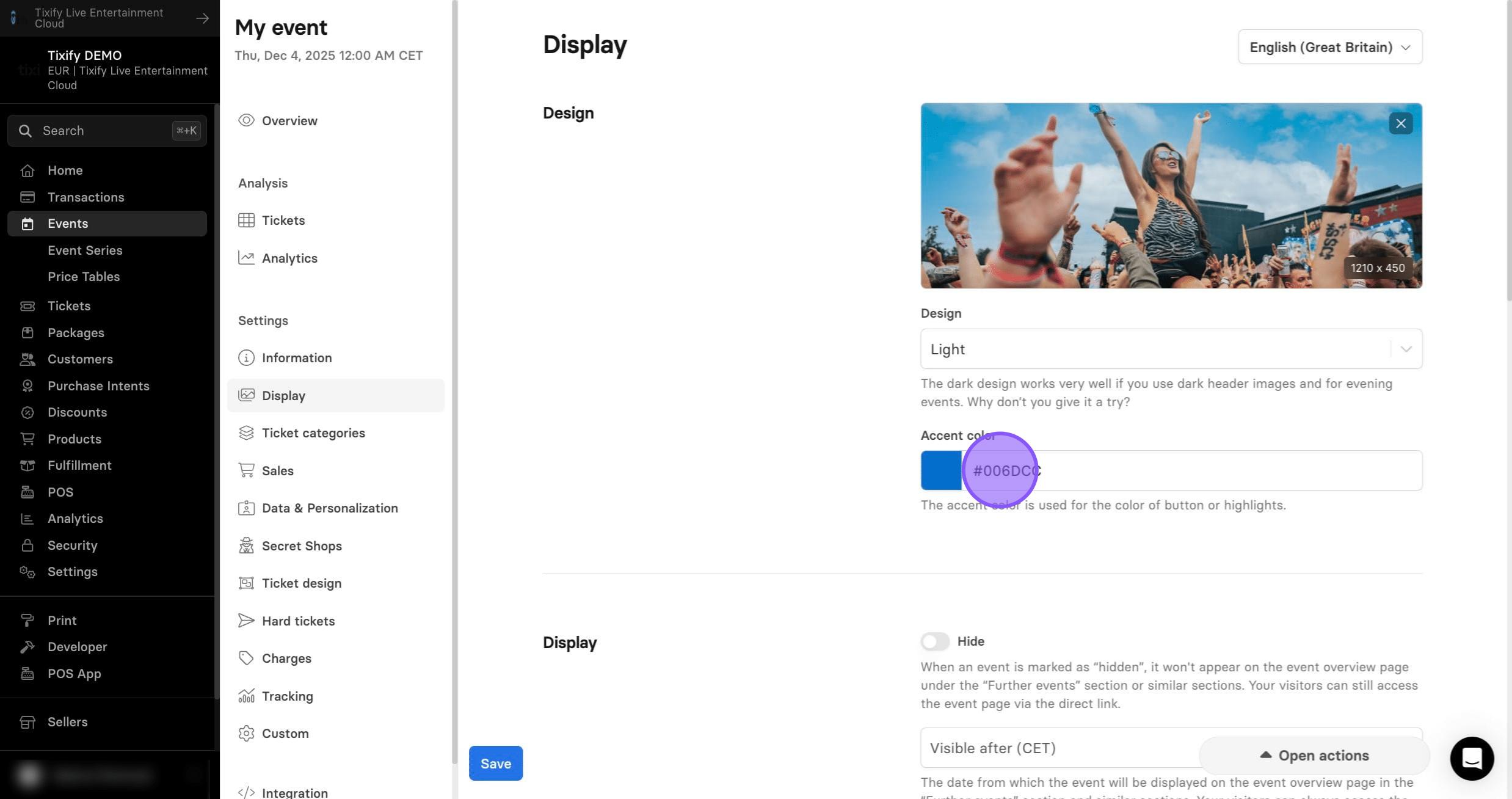Remove the event header image

click(1400, 124)
